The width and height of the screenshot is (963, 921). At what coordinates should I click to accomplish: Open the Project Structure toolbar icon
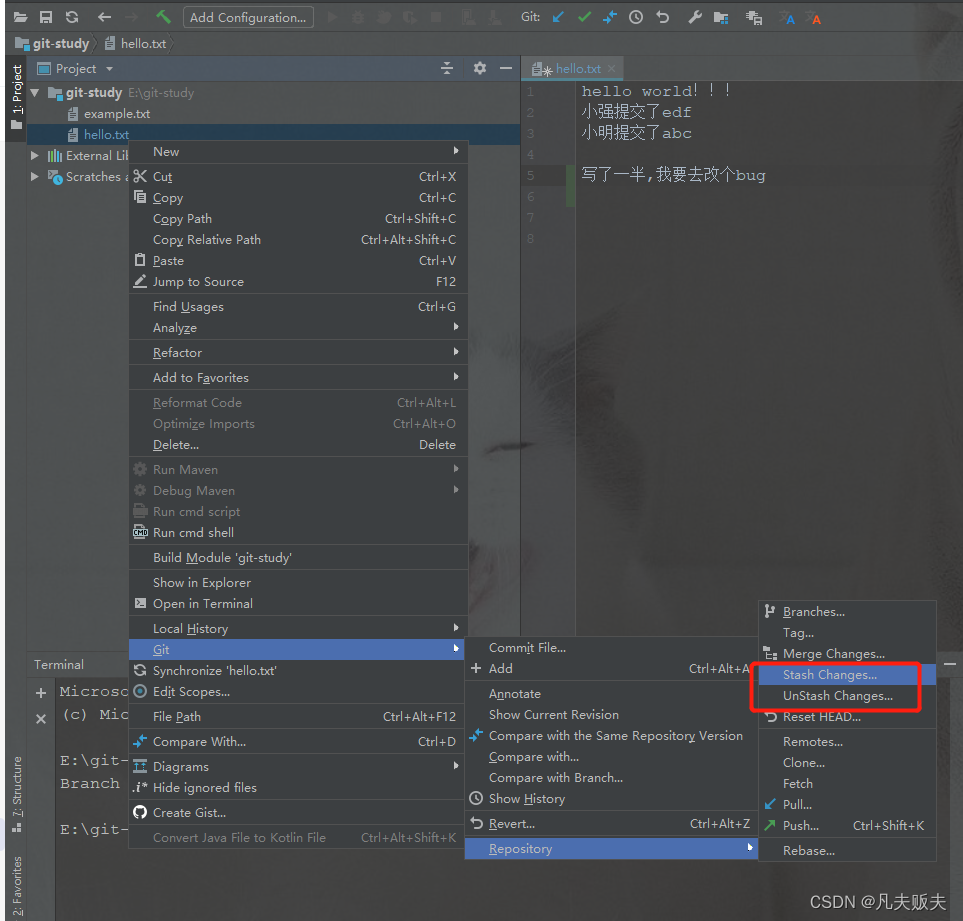(721, 17)
